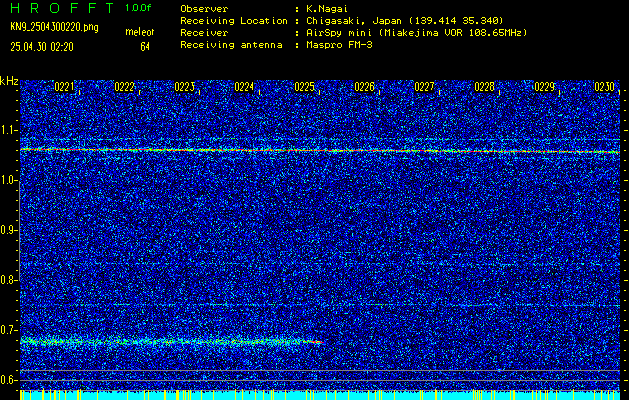Viewport: 629px width, 400px height.
Task: Click the 0.7 frequency axis label
Action: click(8, 330)
